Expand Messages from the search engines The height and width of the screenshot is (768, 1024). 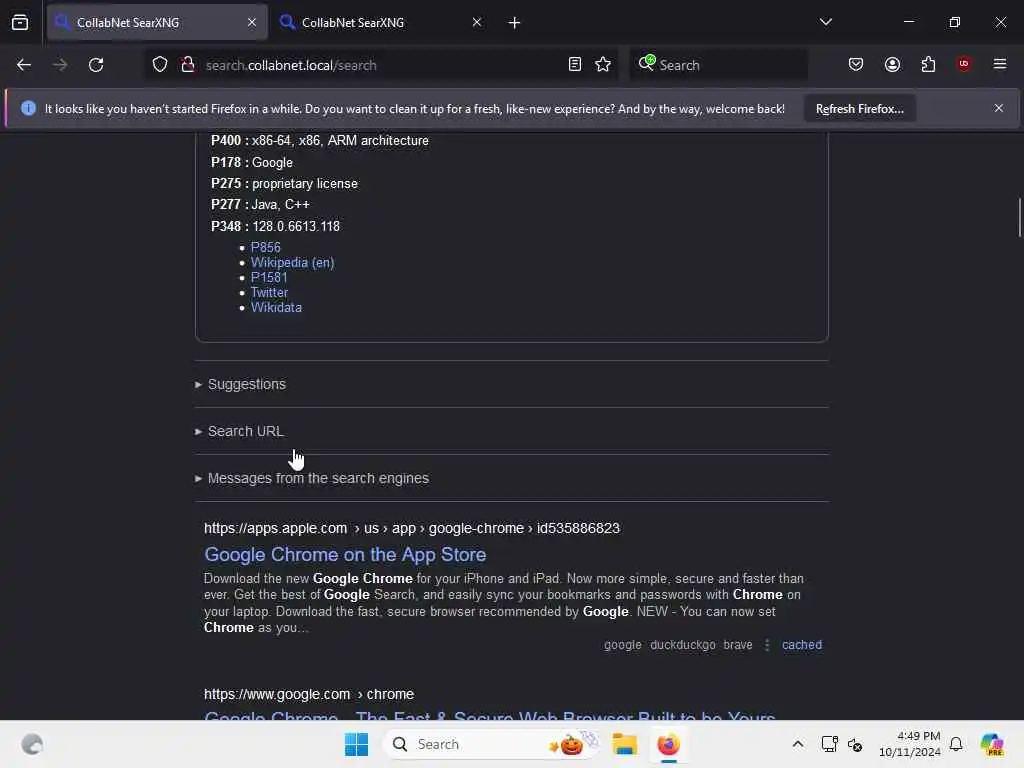312,478
